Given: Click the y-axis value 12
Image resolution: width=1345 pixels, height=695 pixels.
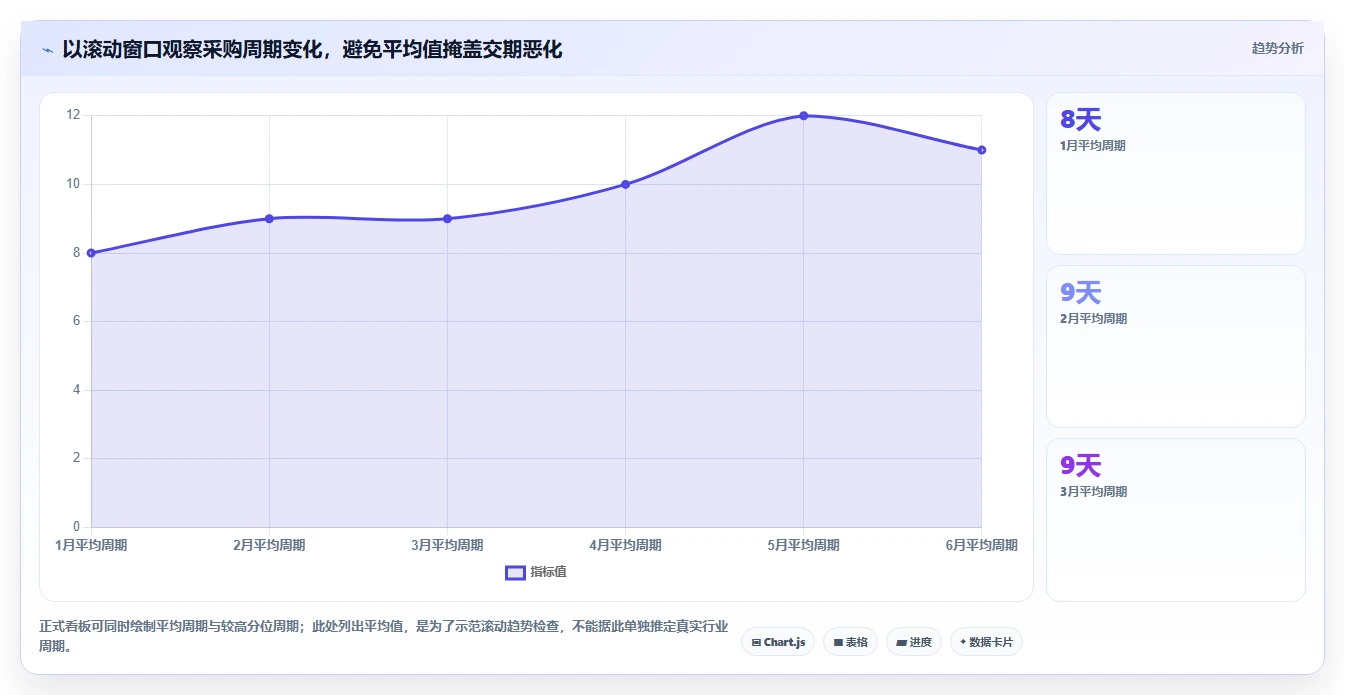Looking at the screenshot, I should tap(73, 115).
